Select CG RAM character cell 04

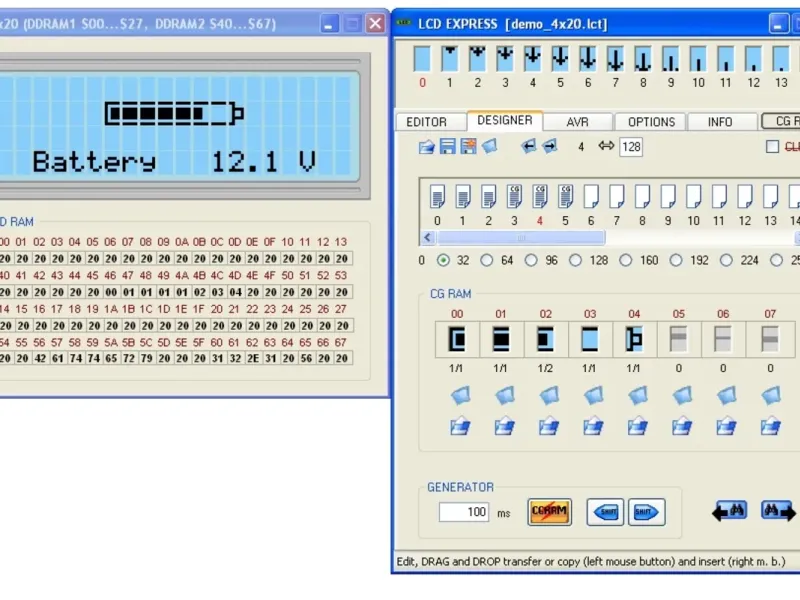(635, 339)
